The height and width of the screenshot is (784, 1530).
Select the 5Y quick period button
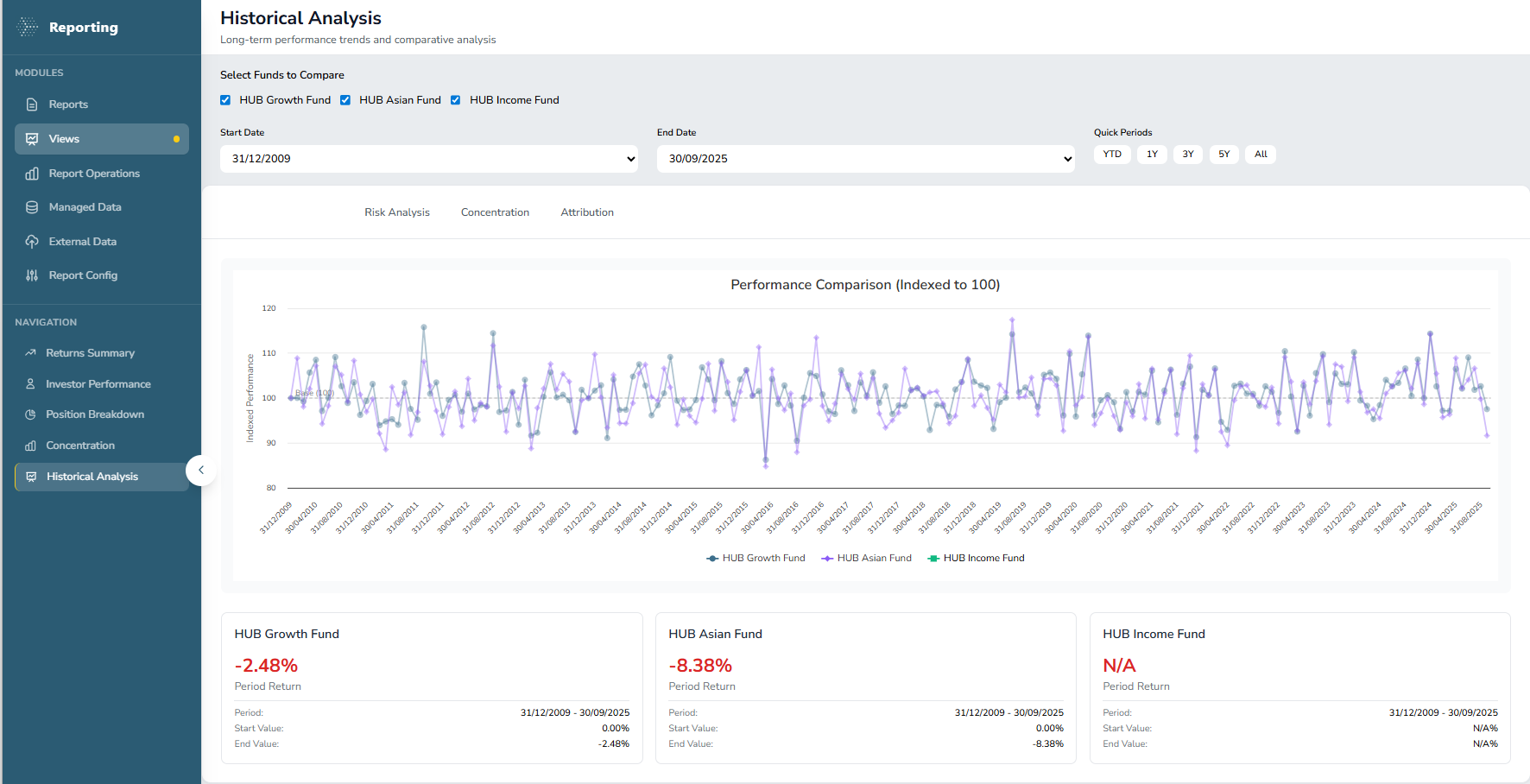(1223, 155)
